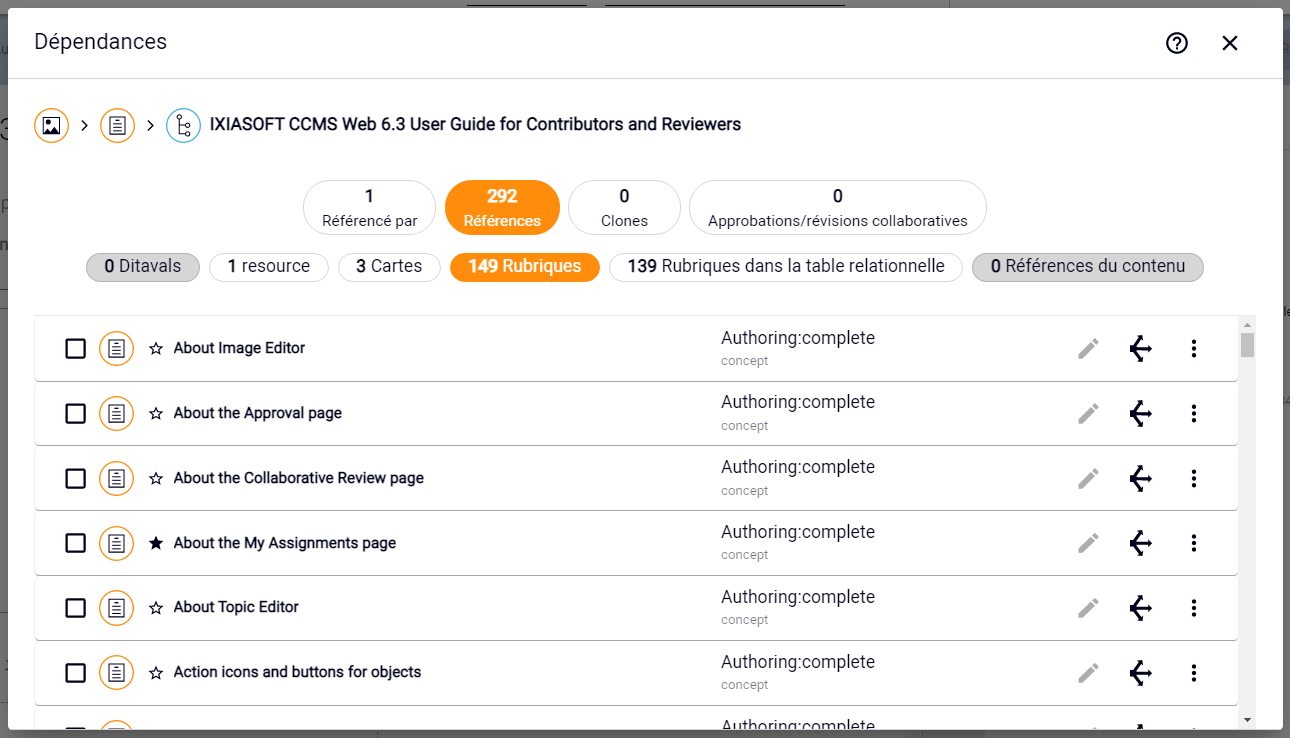This screenshot has height=738, width=1290.
Task: Click topic icon beside Action icons and buttons
Action: coord(117,672)
